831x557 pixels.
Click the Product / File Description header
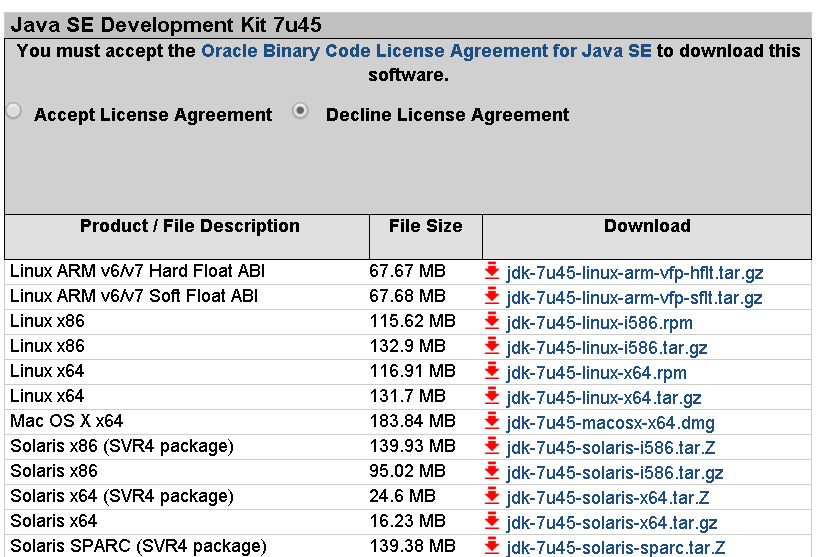coord(189,226)
